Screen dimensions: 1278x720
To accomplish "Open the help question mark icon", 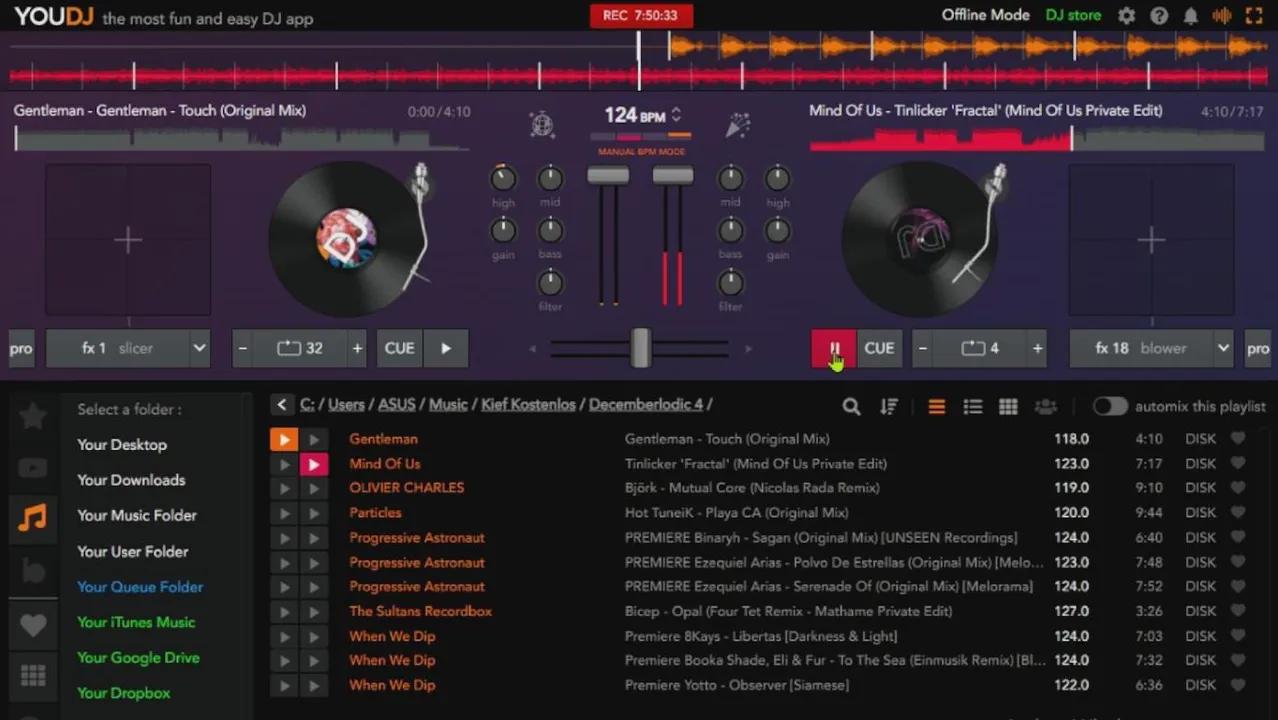I will point(1159,16).
